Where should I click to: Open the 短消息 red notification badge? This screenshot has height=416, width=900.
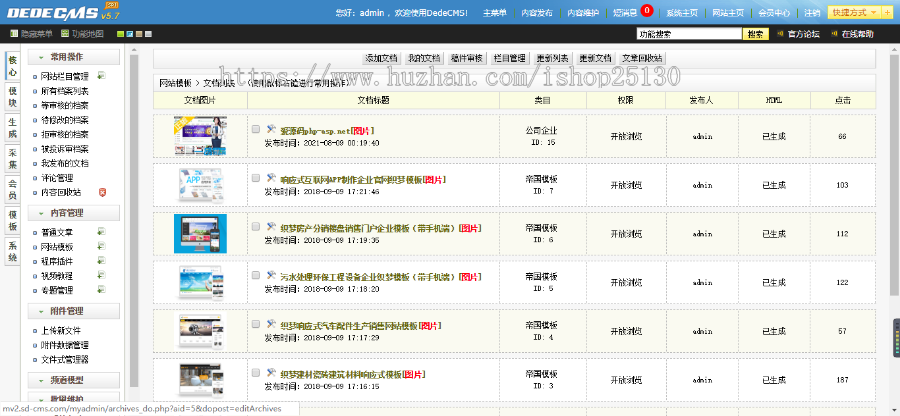647,10
